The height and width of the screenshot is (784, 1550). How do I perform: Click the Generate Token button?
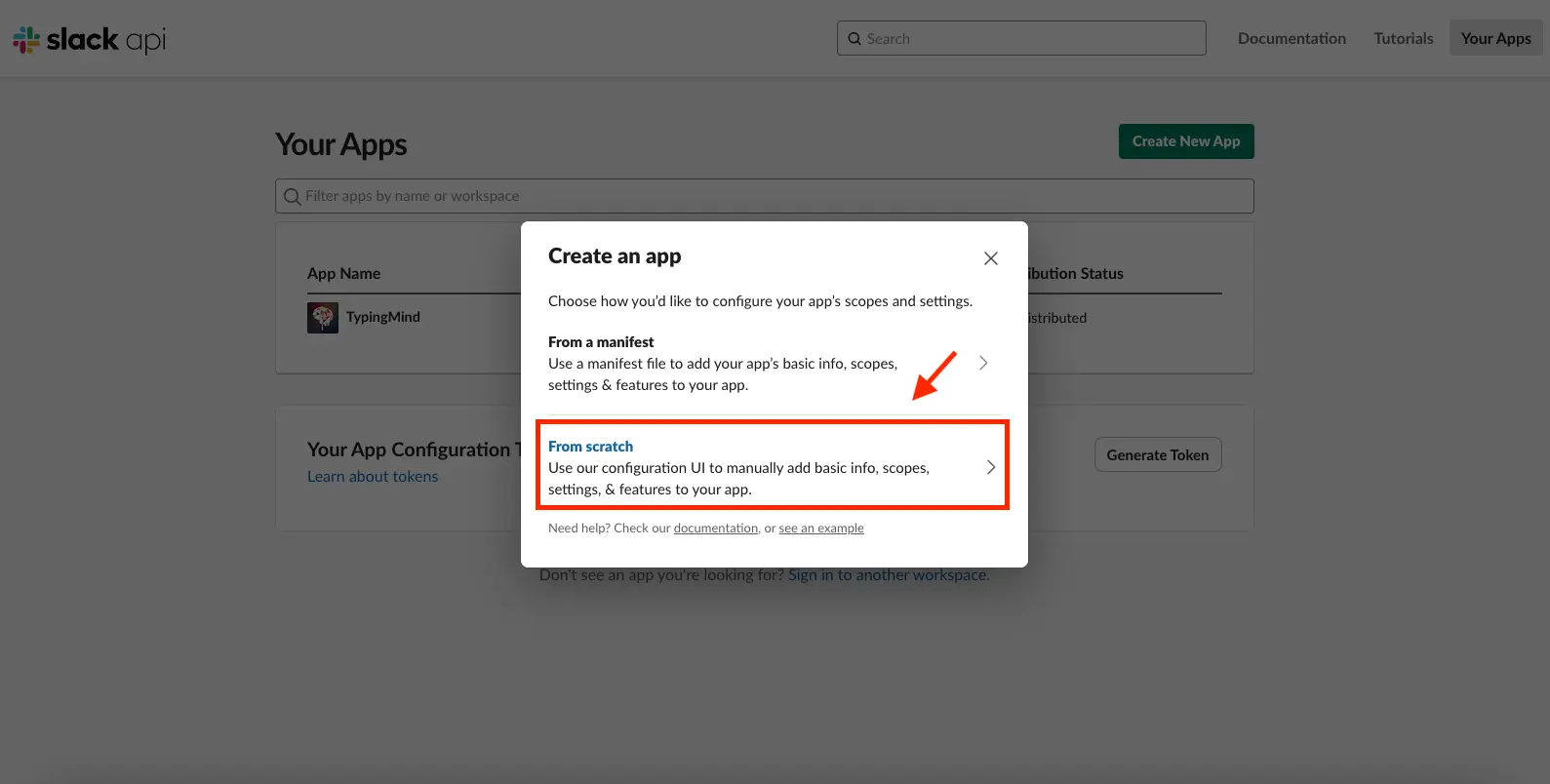1158,454
